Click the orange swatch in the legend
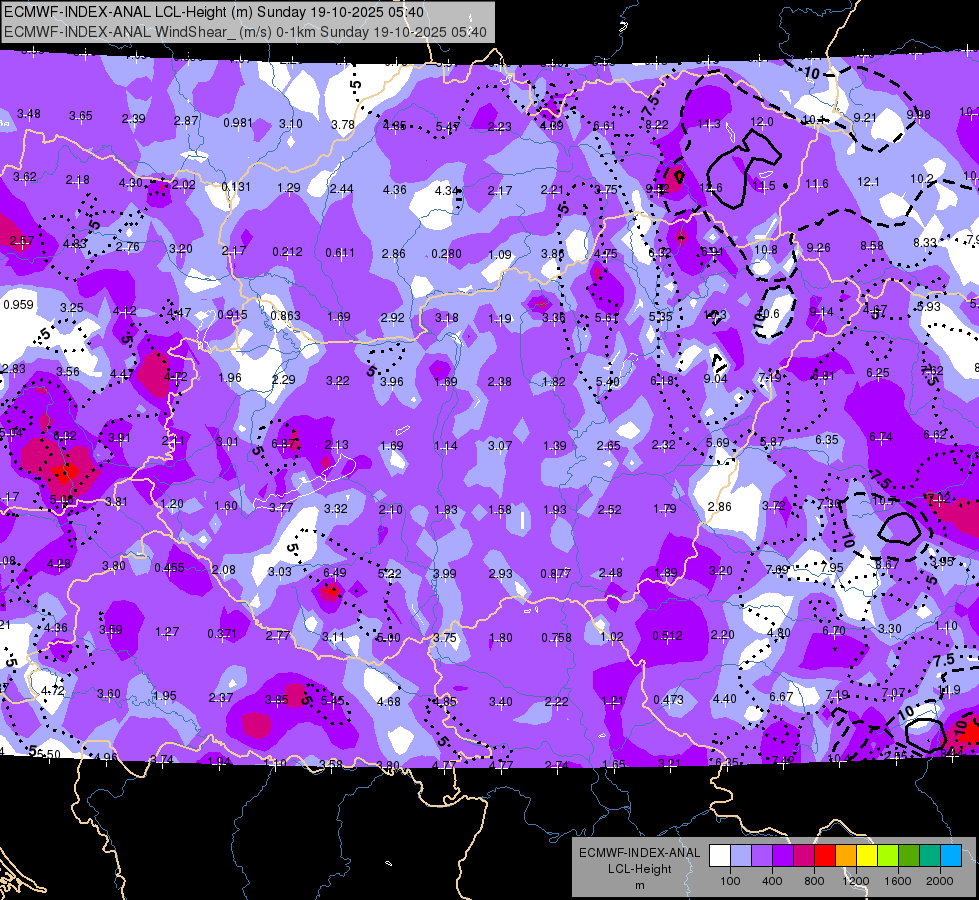 846,856
